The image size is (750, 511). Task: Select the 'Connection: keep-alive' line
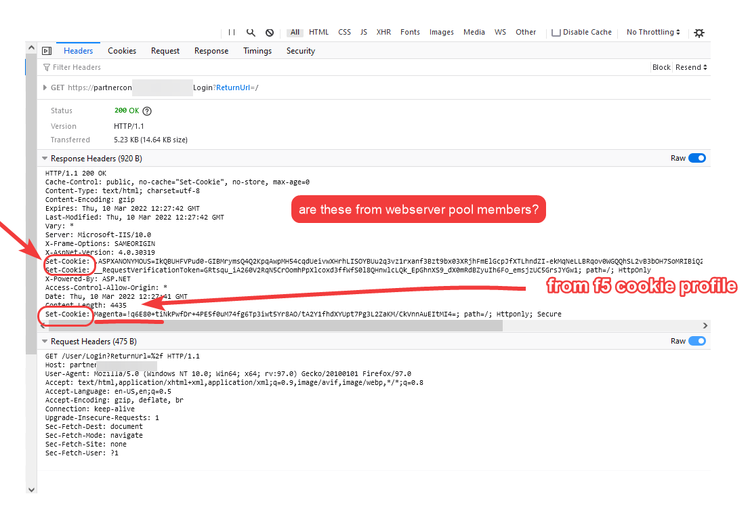[90, 409]
